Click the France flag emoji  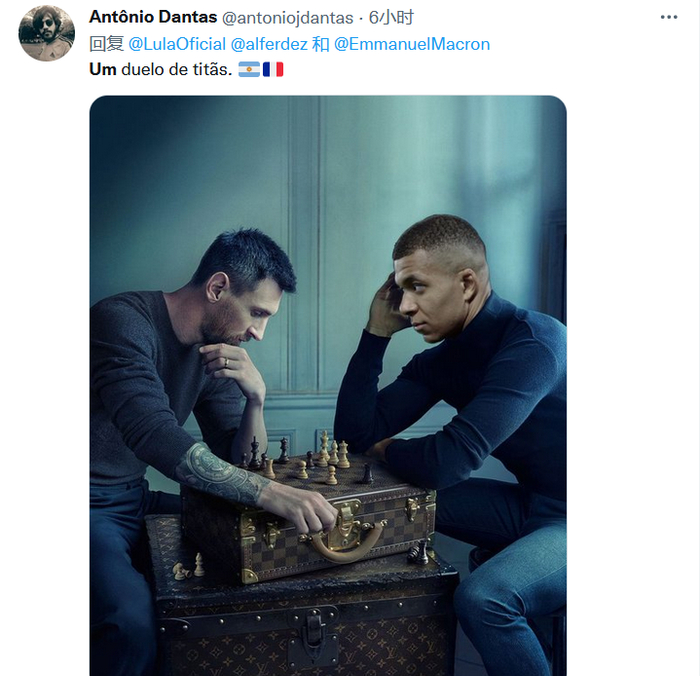(273, 70)
